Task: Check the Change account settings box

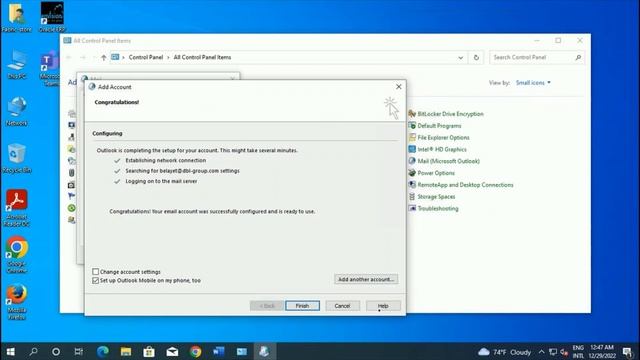Action: click(x=96, y=271)
